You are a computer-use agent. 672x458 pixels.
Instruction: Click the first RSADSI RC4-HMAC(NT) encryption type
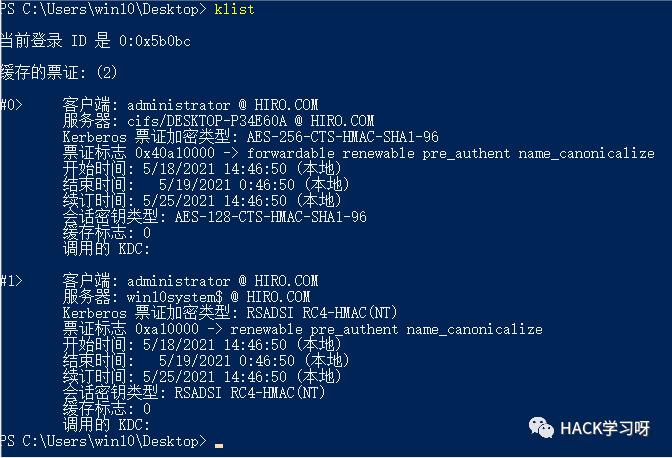pos(322,313)
